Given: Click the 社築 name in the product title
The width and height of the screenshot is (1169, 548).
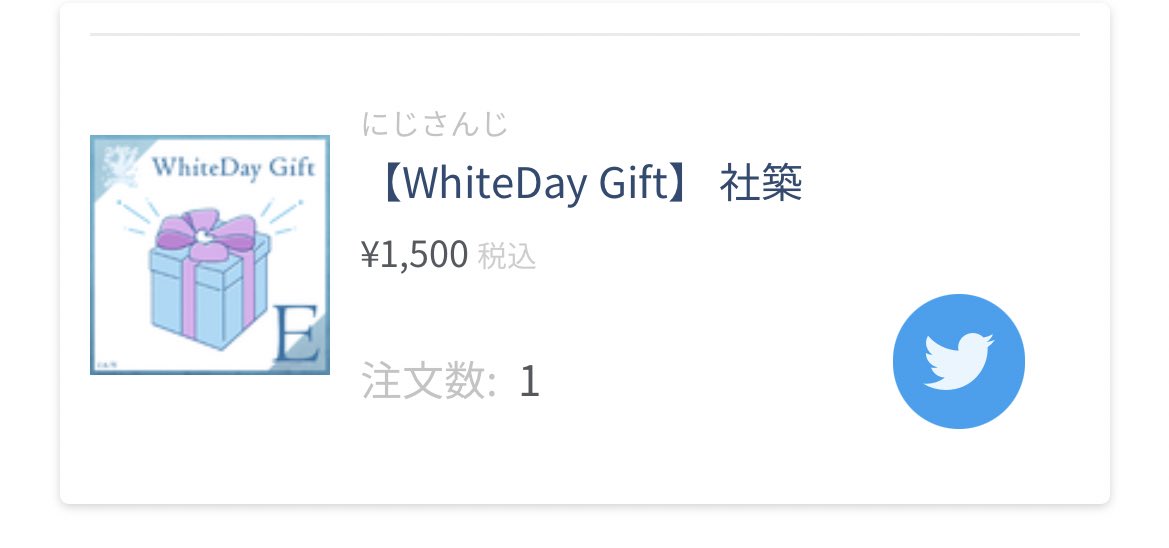Looking at the screenshot, I should coord(760,183).
